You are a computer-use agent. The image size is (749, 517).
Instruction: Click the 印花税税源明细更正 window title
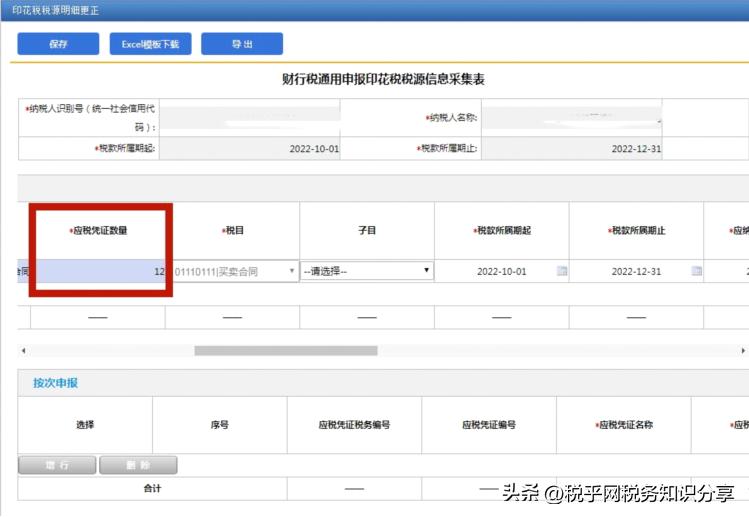(x=55, y=10)
